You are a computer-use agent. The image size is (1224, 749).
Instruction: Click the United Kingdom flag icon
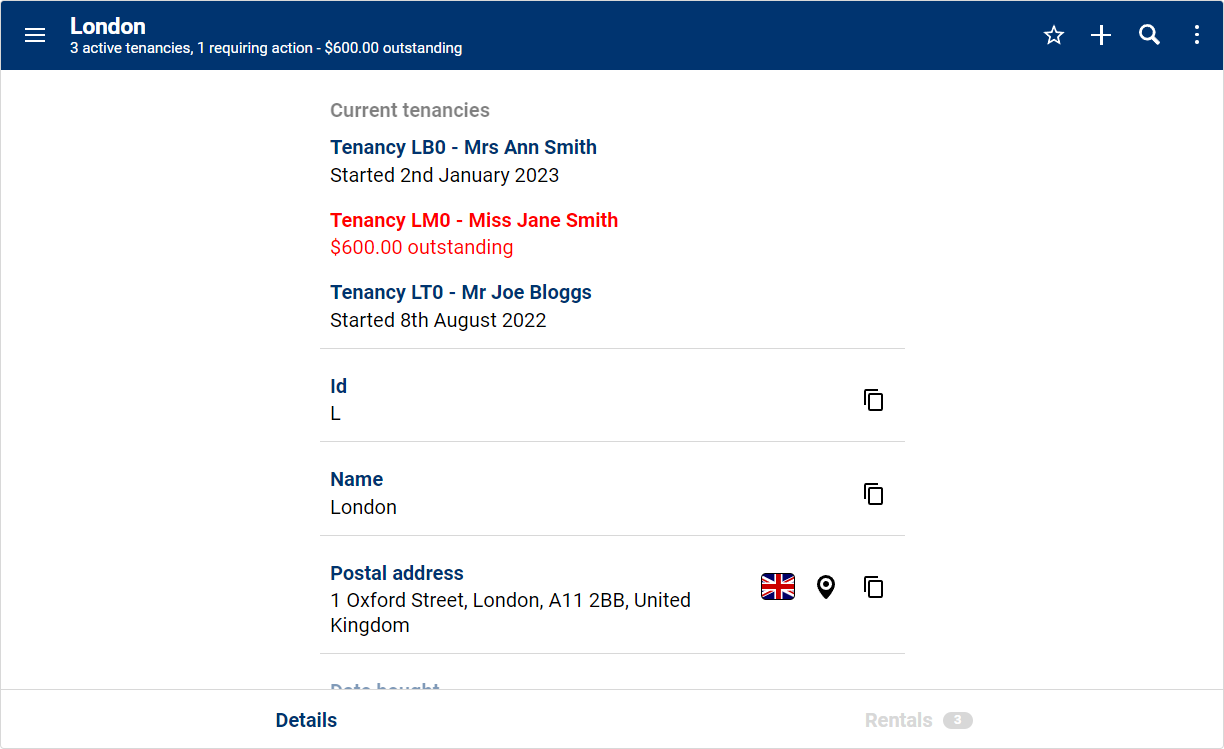tap(778, 587)
